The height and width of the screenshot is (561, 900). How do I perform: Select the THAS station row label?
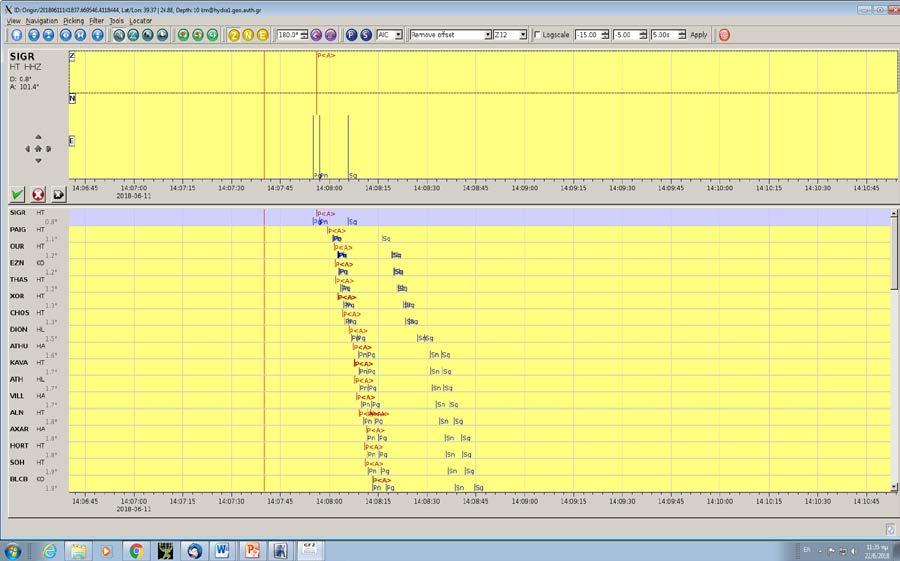(18, 280)
